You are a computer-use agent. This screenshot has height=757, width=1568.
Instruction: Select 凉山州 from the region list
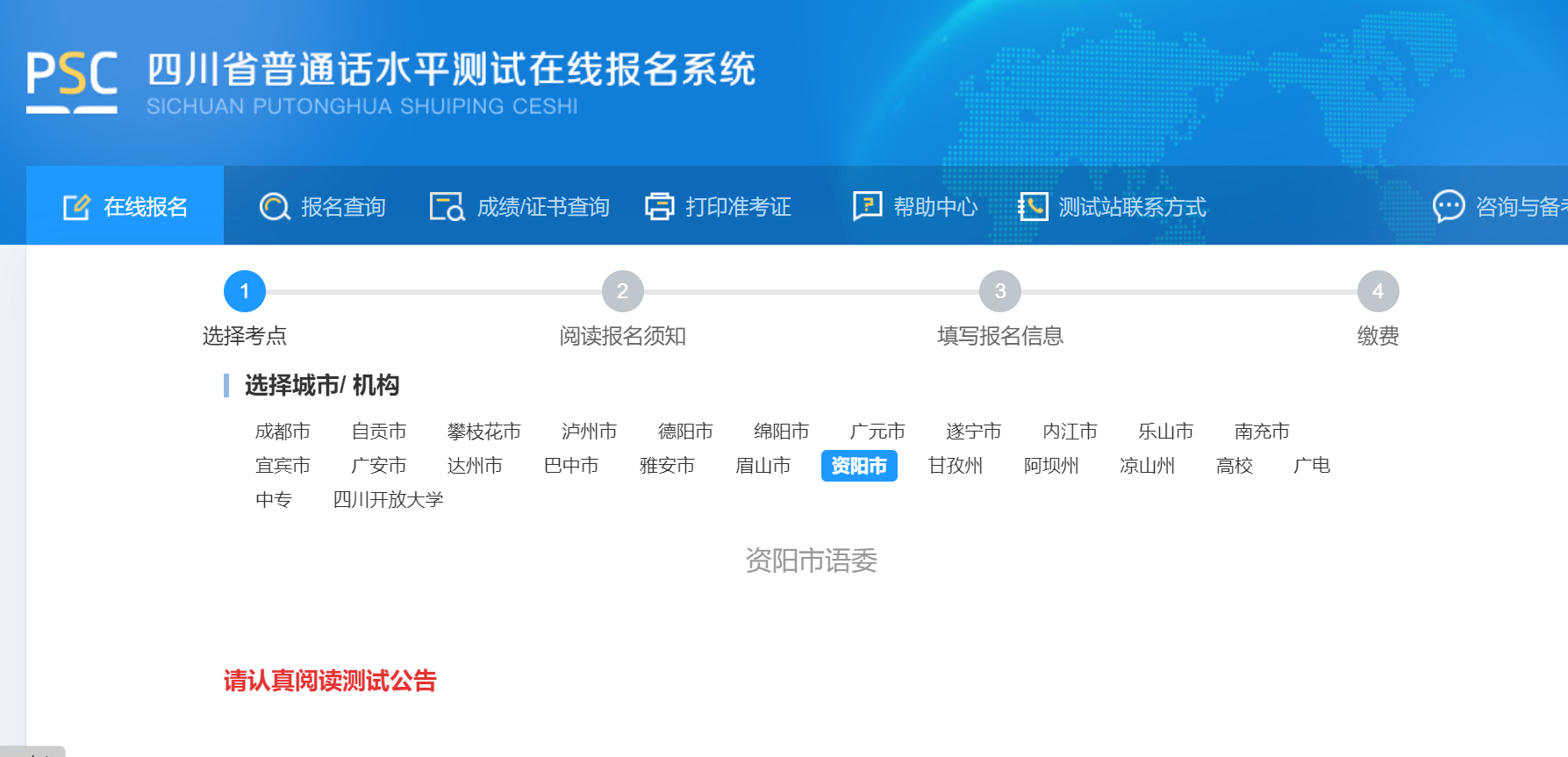tap(1147, 466)
